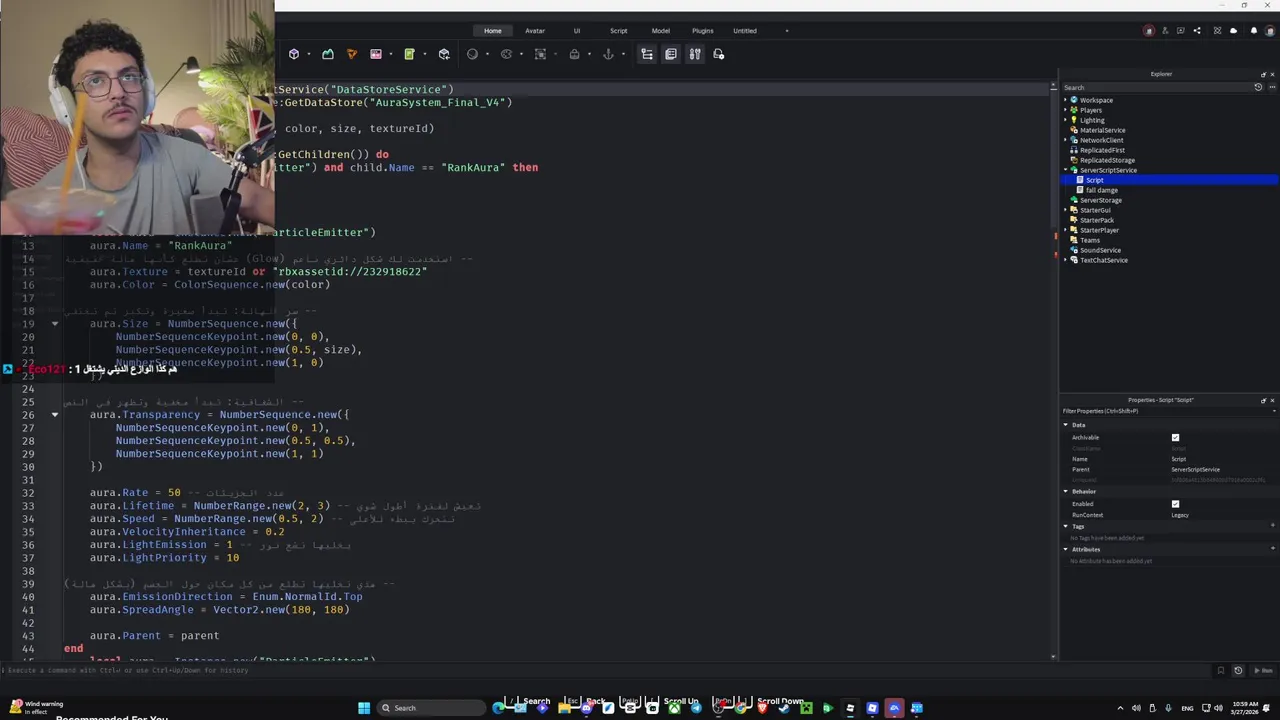Collapse the Behavior properties section
This screenshot has width=1280, height=720.
click(1066, 491)
